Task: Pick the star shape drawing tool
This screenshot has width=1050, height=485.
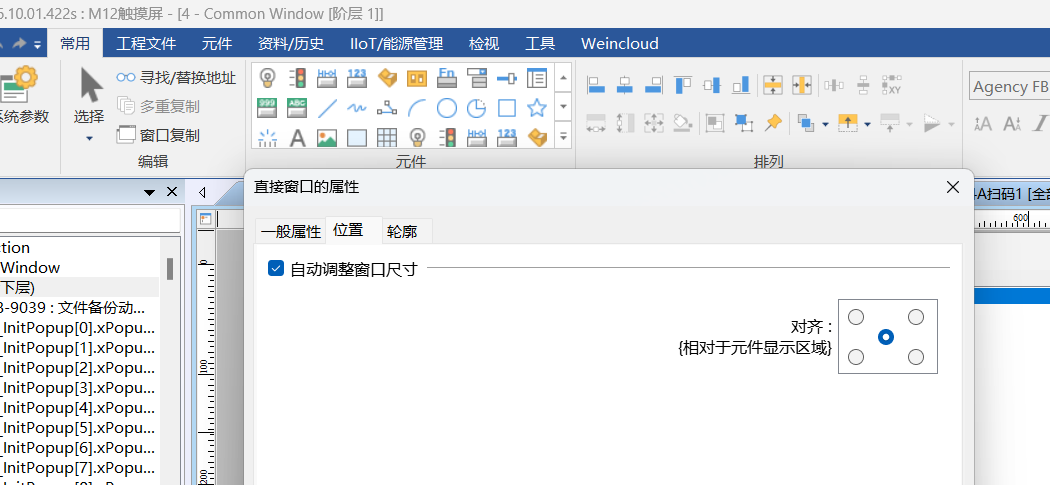Action: pyautogui.click(x=537, y=107)
